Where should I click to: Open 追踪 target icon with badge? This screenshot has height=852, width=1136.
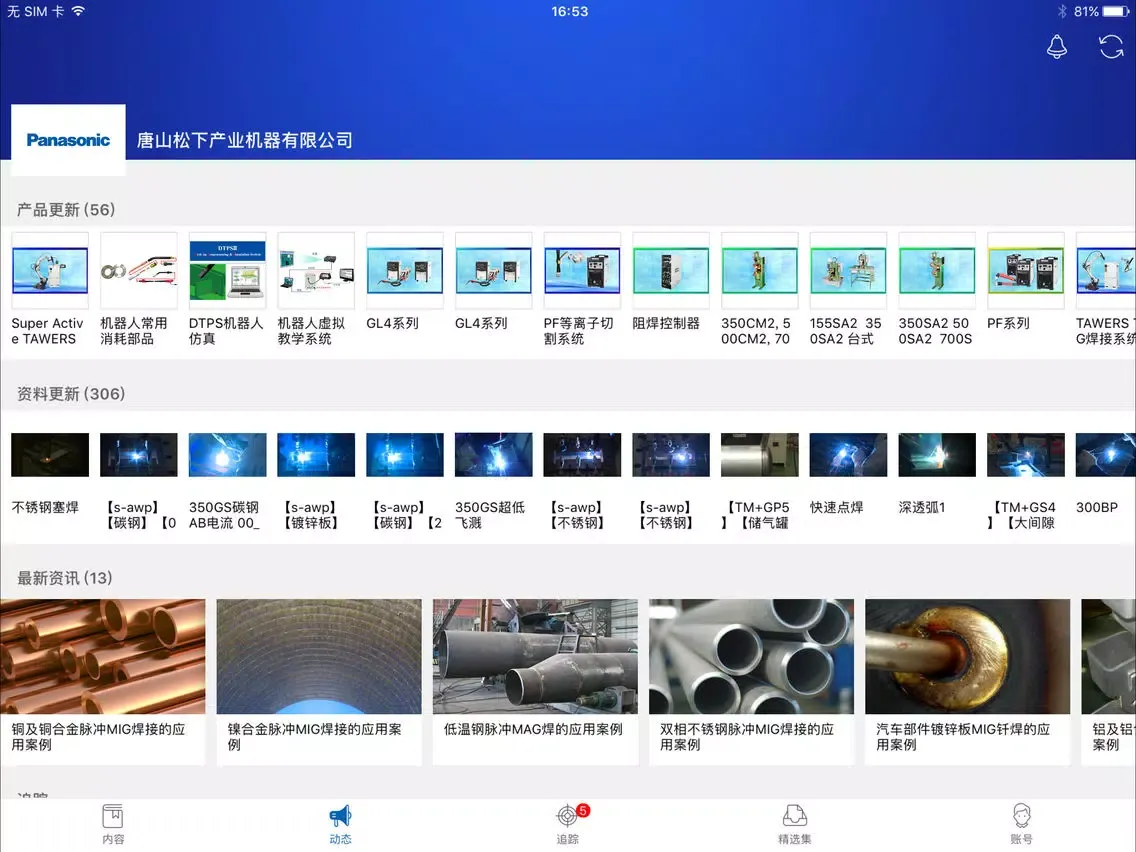(x=568, y=816)
